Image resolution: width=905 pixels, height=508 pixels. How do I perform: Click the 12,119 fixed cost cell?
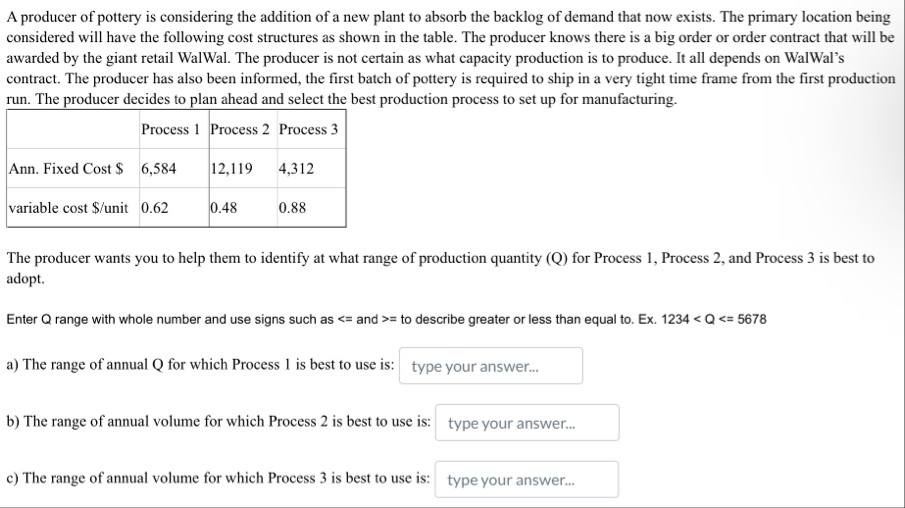(242, 169)
